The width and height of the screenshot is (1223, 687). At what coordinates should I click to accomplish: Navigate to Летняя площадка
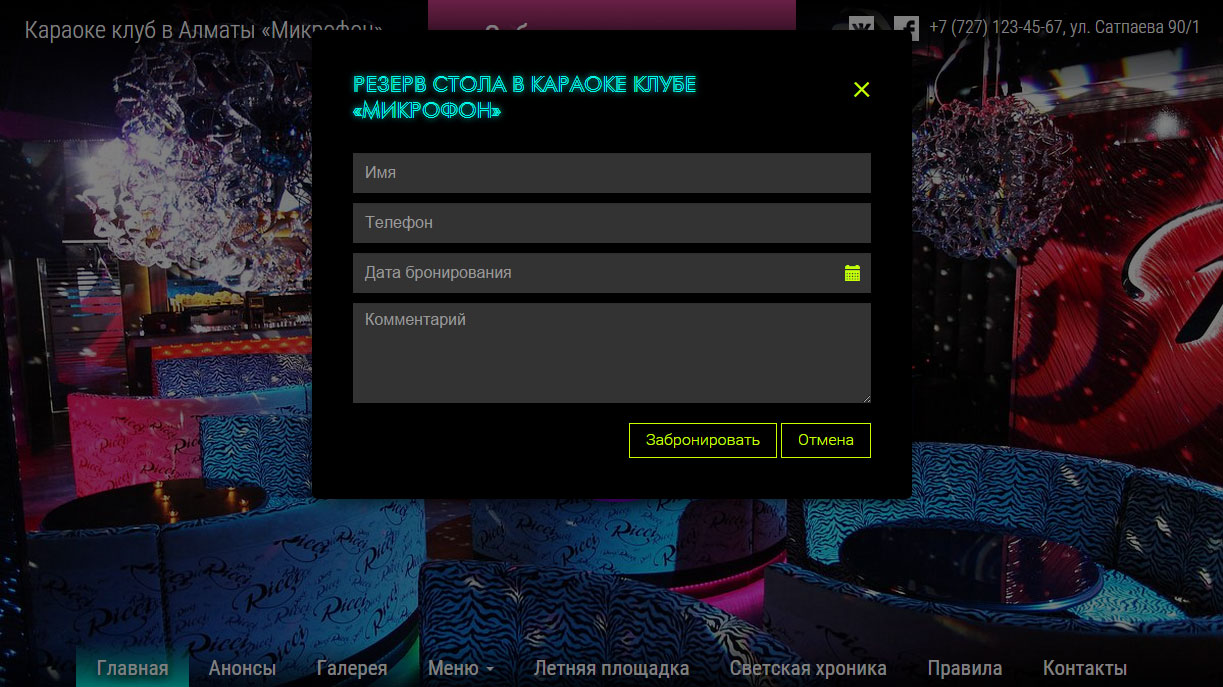click(x=611, y=668)
